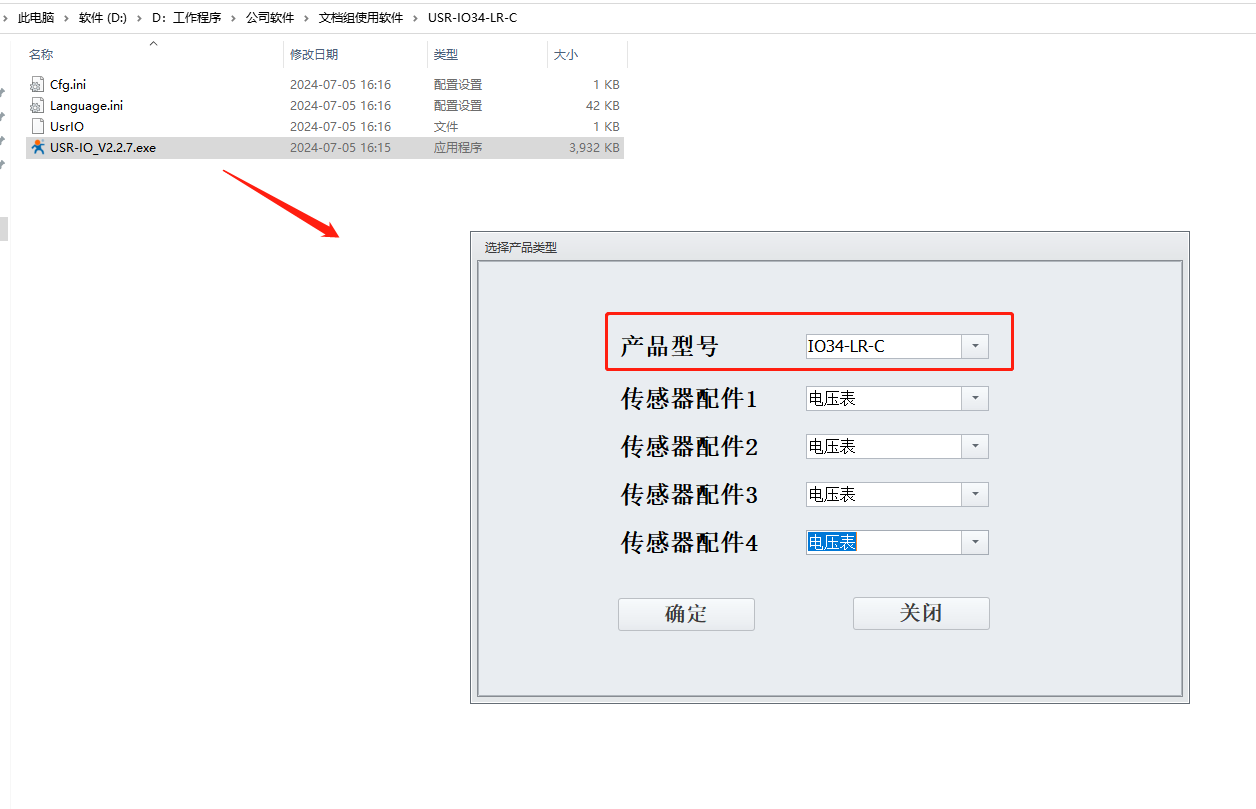
Task: Select the UsrIO file icon
Action: pos(38,127)
